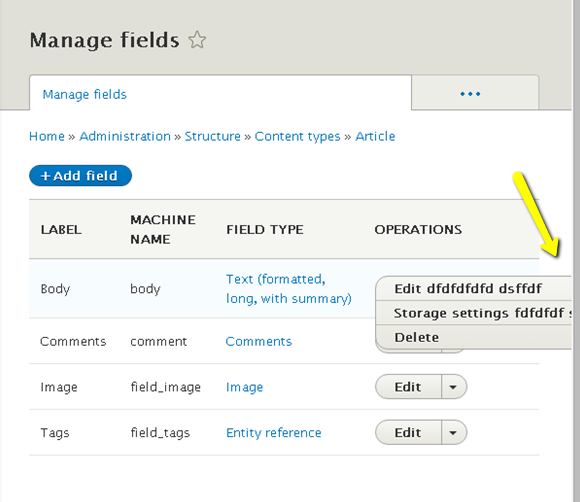Screen dimensions: 580x502
Task: Expand dropdown arrow in Tags row
Action: [454, 432]
